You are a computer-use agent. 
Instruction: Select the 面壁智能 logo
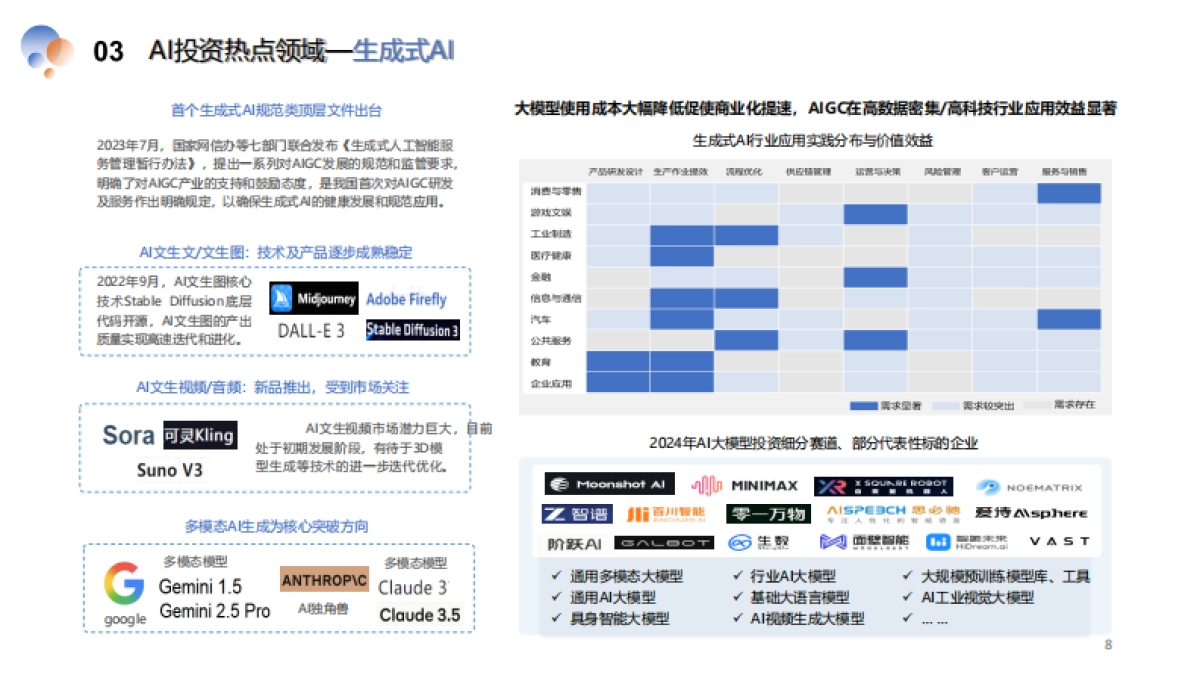865,540
